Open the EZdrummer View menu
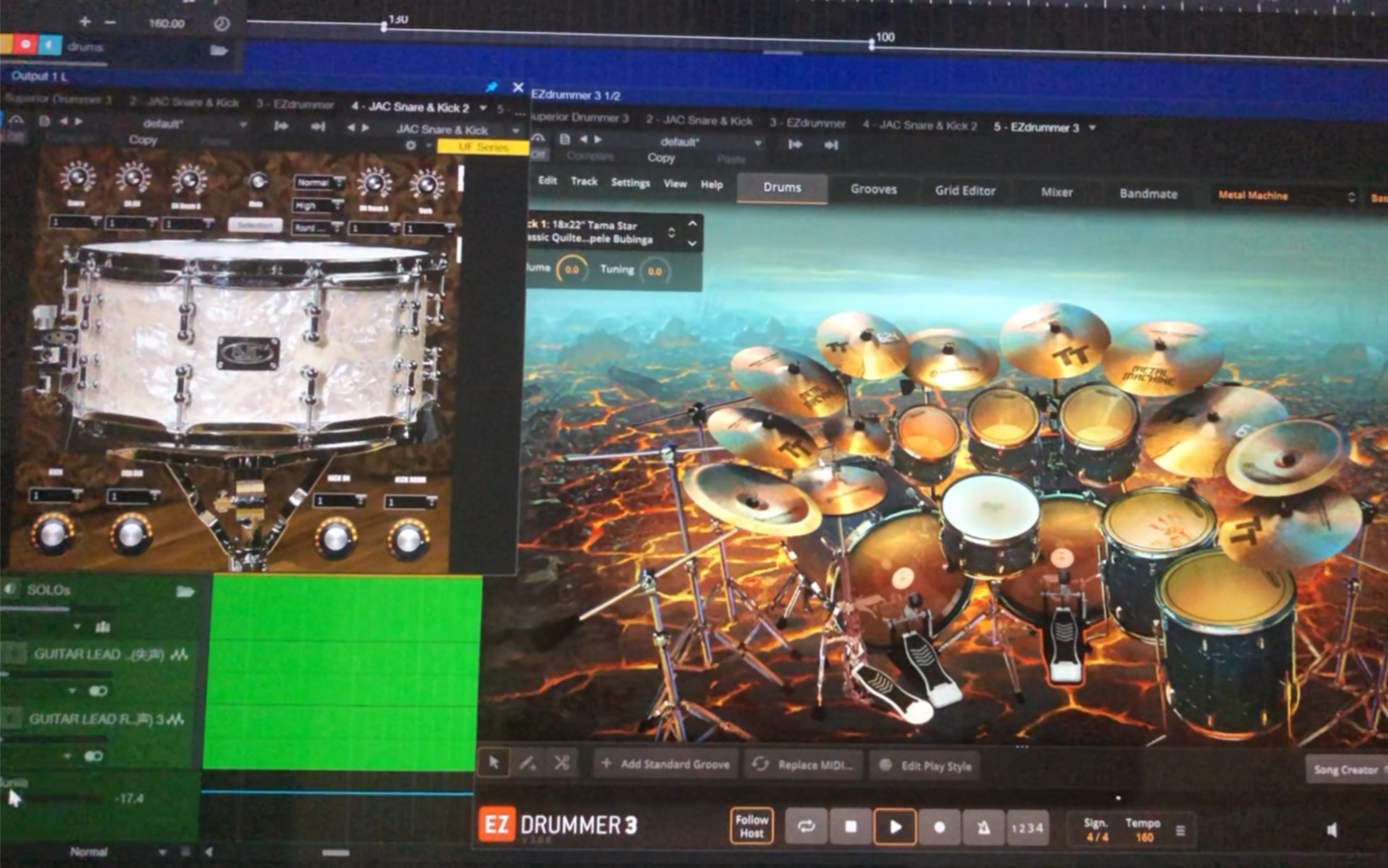Viewport: 1388px width, 868px height. (x=675, y=183)
